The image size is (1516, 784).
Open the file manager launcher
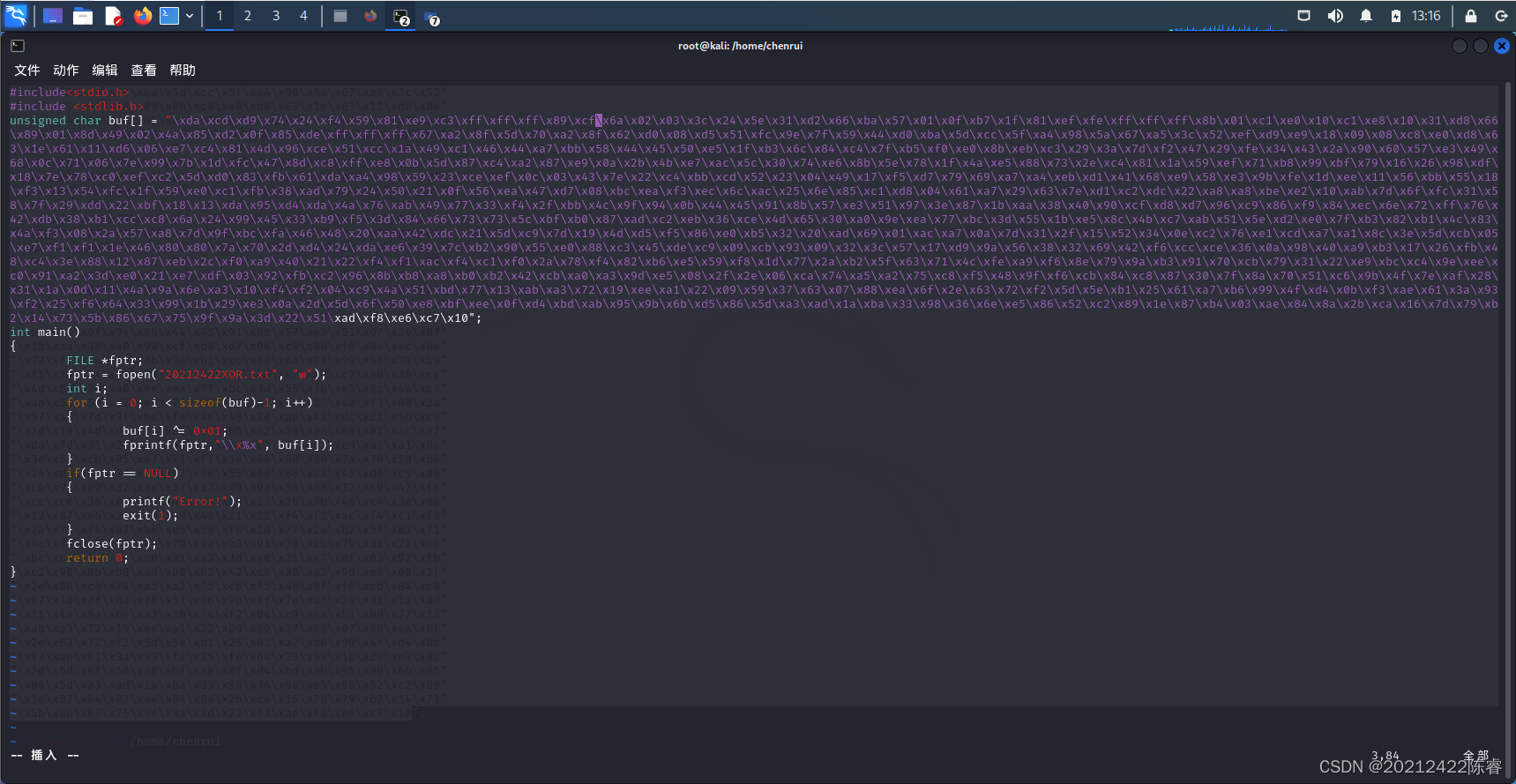tap(83, 16)
